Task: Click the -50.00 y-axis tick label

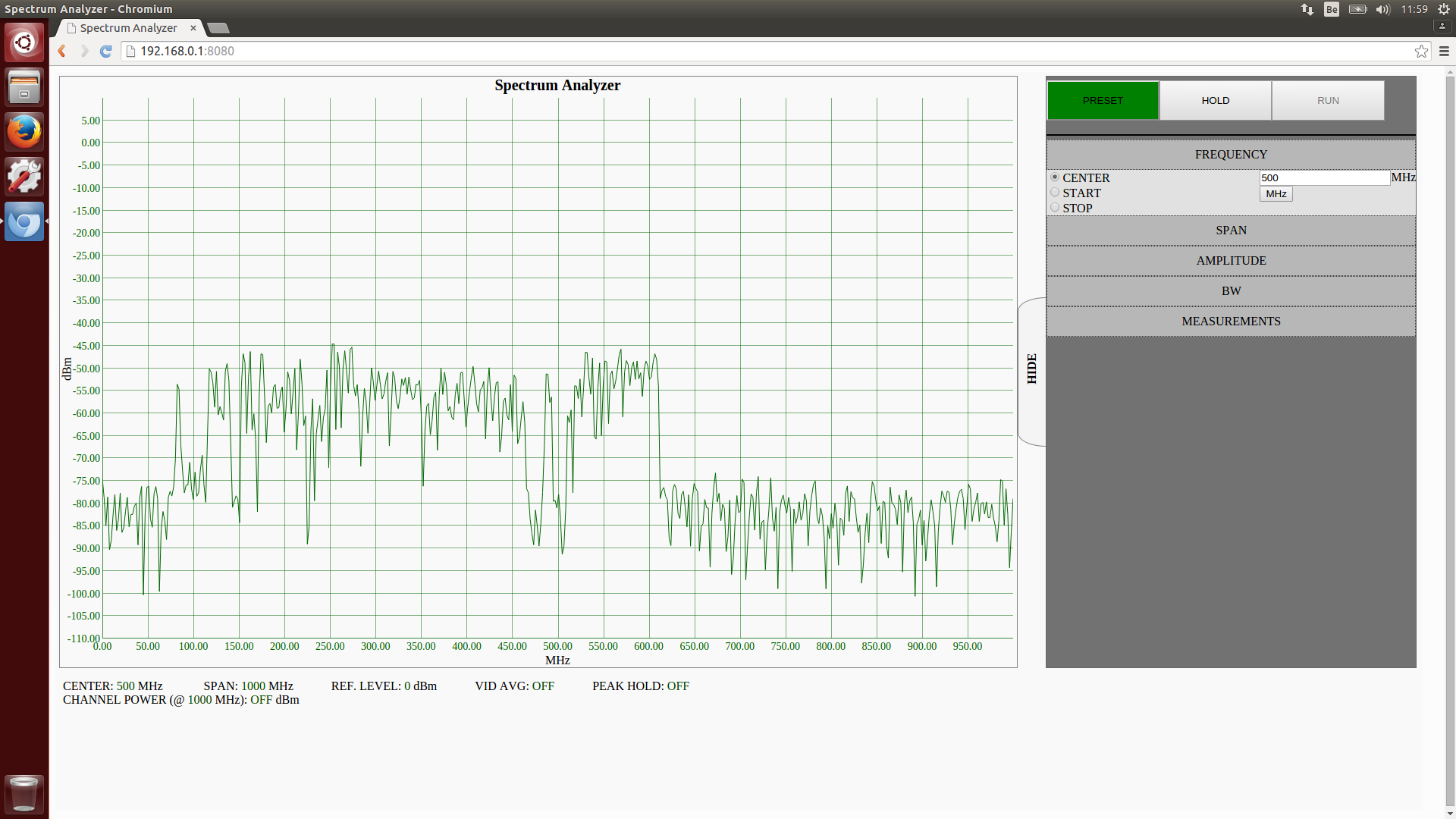Action: 86,369
